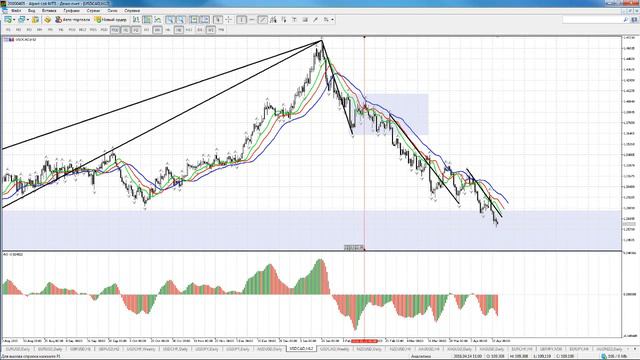Screen dimensions: 640x360
Task: Zoom in on the chart
Action: [x=170, y=20]
